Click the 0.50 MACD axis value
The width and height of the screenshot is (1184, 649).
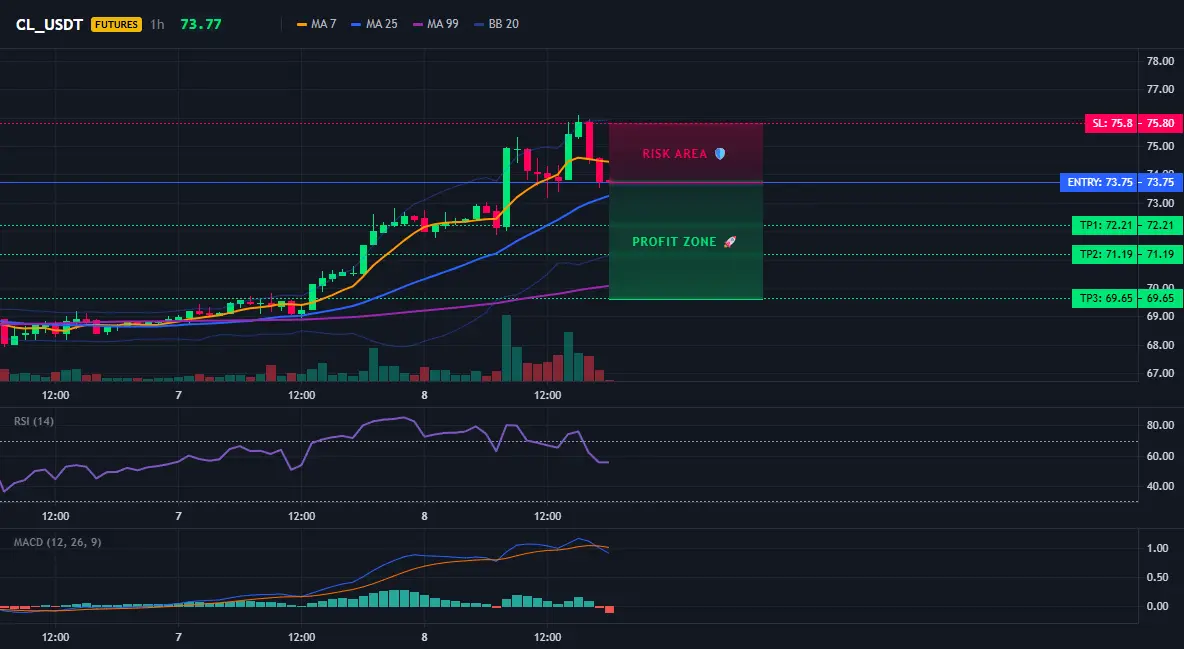pos(1158,577)
